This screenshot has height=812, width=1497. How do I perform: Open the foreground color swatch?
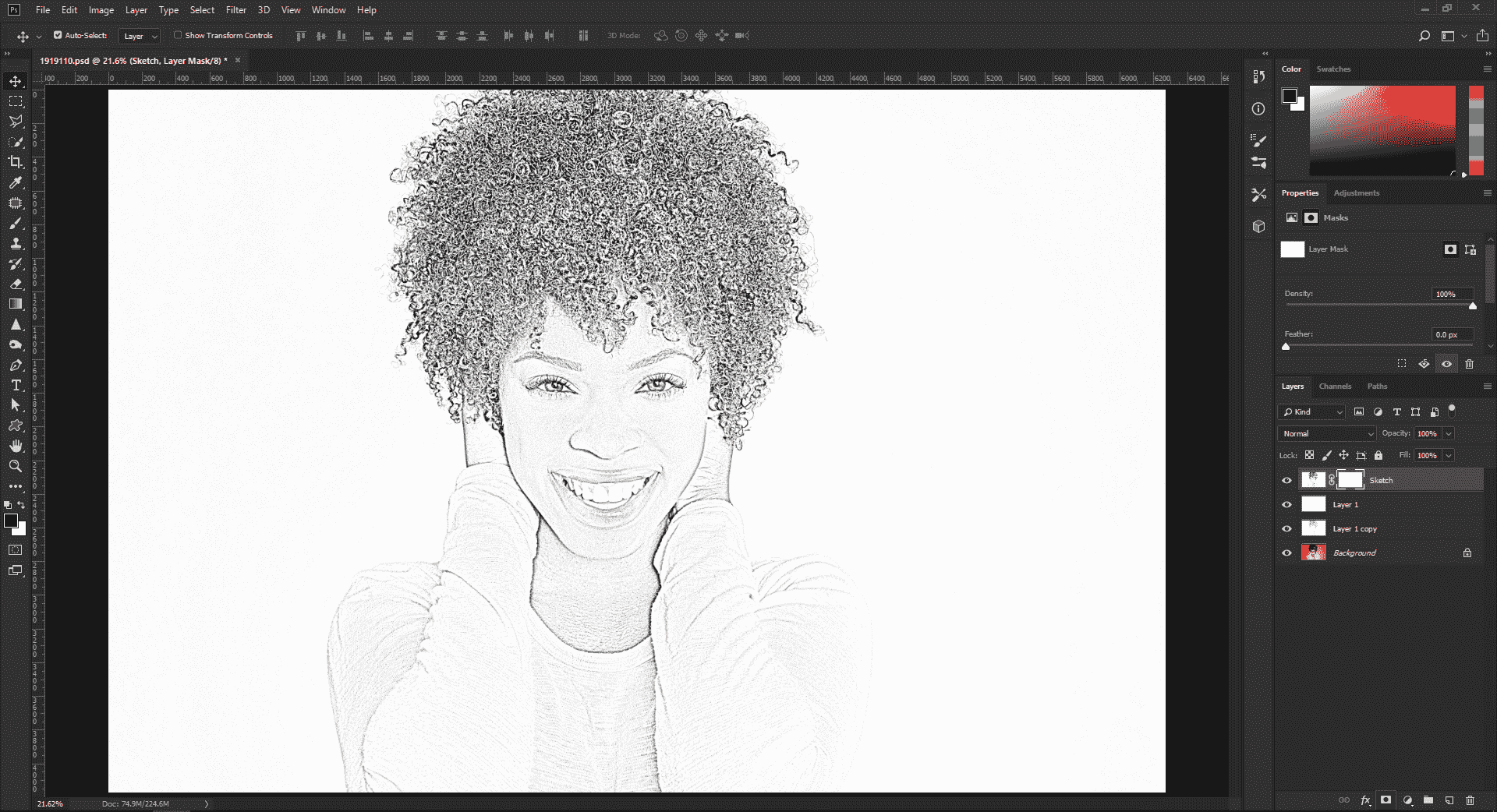click(x=11, y=521)
